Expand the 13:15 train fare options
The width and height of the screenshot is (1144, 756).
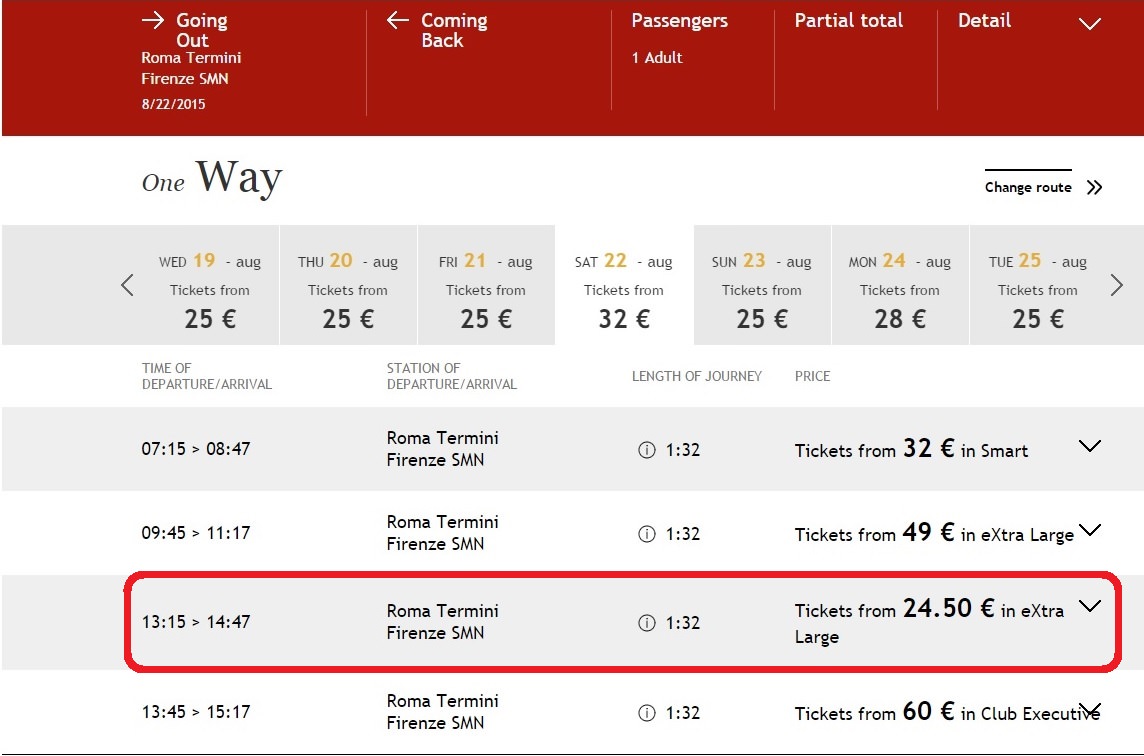point(1089,606)
